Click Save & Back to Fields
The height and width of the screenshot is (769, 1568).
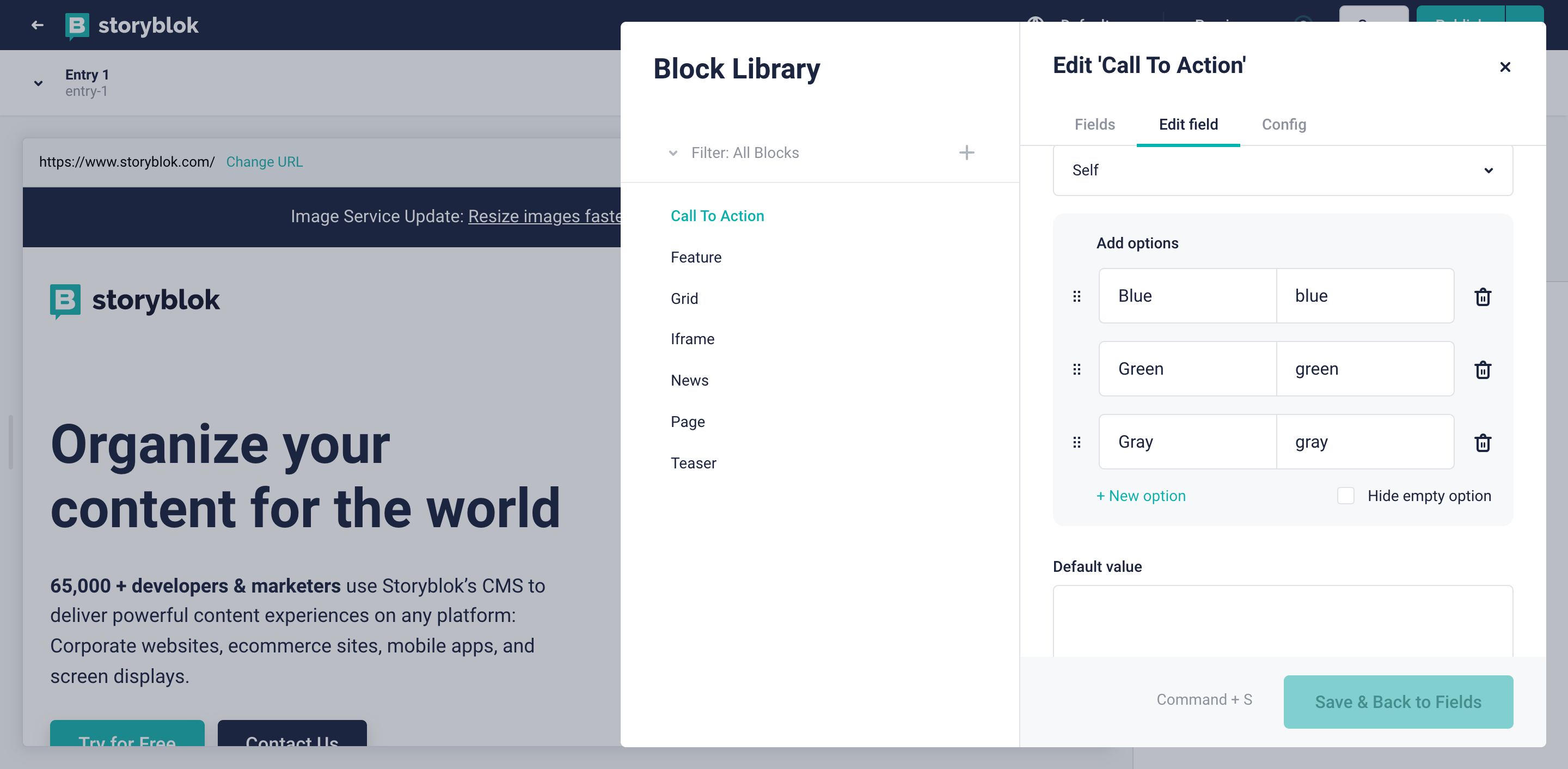pos(1398,701)
